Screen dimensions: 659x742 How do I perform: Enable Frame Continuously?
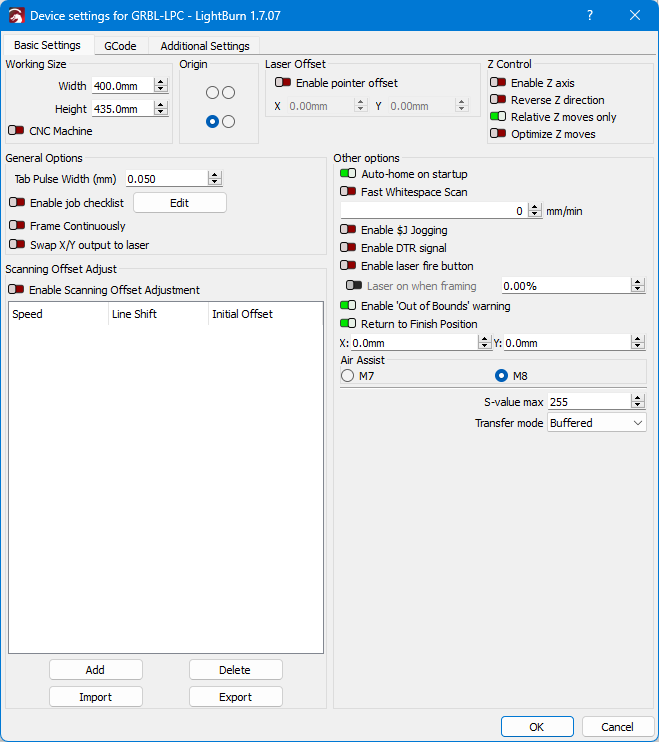(x=17, y=225)
